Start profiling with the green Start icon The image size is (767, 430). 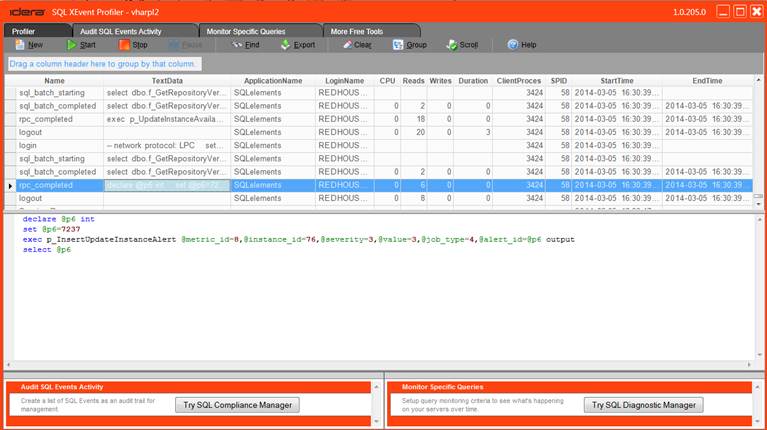point(72,45)
